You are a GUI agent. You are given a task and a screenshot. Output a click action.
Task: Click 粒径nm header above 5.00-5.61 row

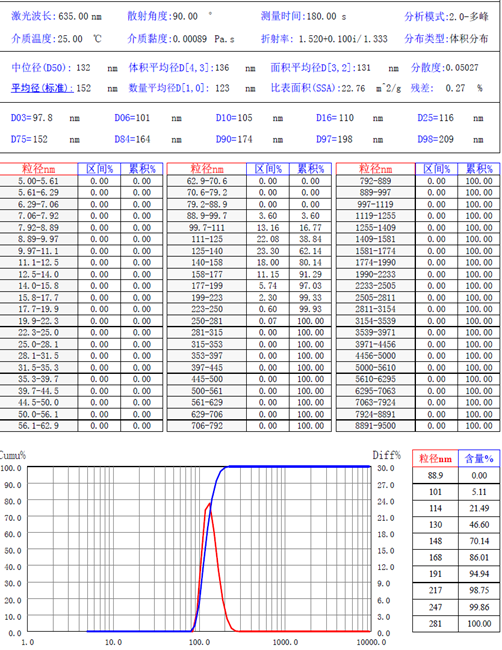click(x=39, y=169)
